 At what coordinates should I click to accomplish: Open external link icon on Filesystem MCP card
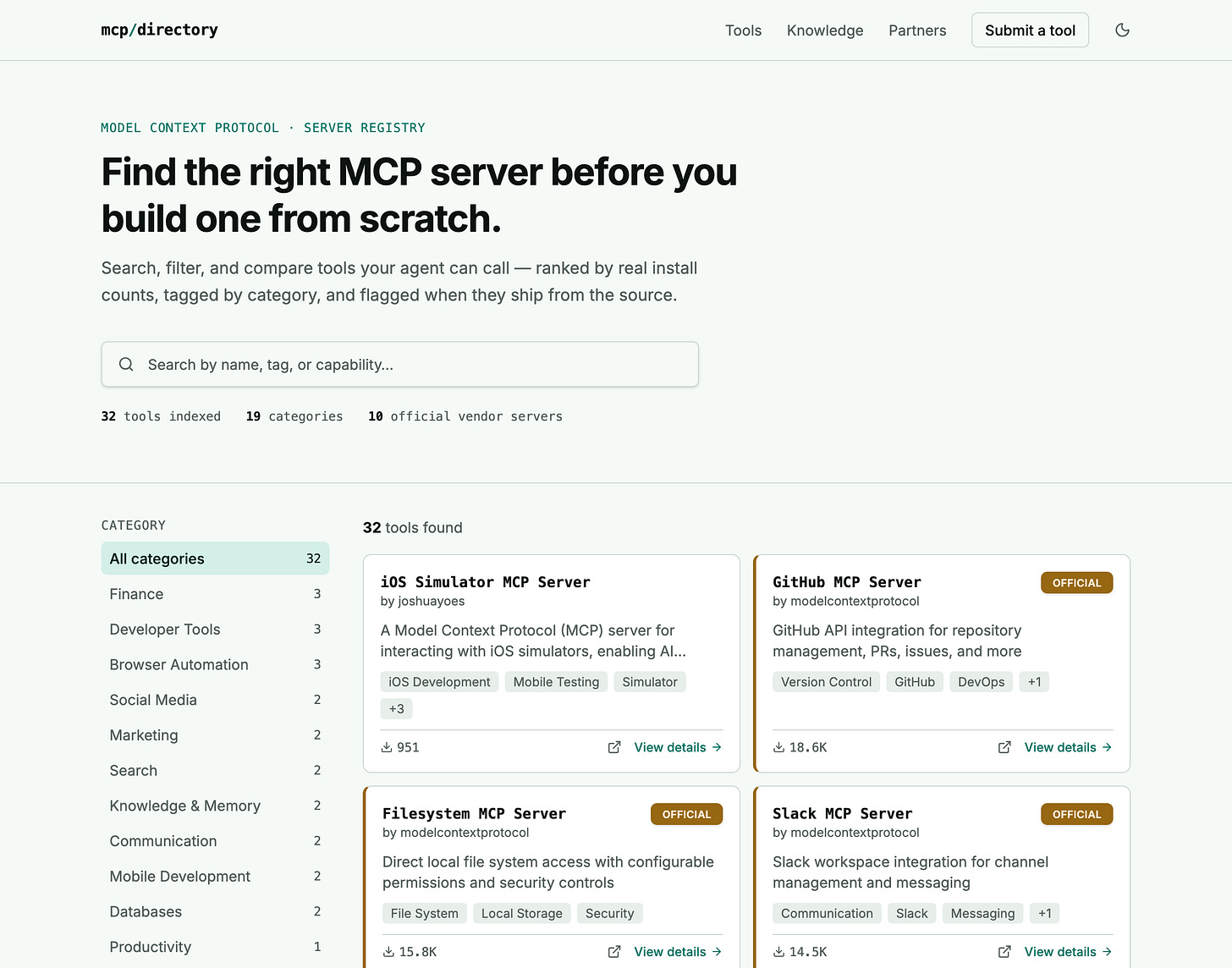click(614, 952)
